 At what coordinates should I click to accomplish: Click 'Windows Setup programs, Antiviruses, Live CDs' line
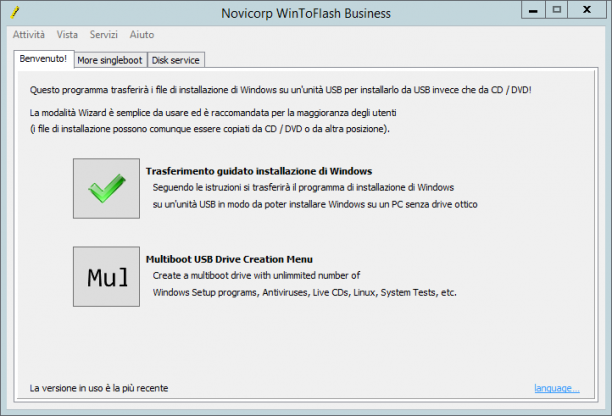click(x=304, y=293)
